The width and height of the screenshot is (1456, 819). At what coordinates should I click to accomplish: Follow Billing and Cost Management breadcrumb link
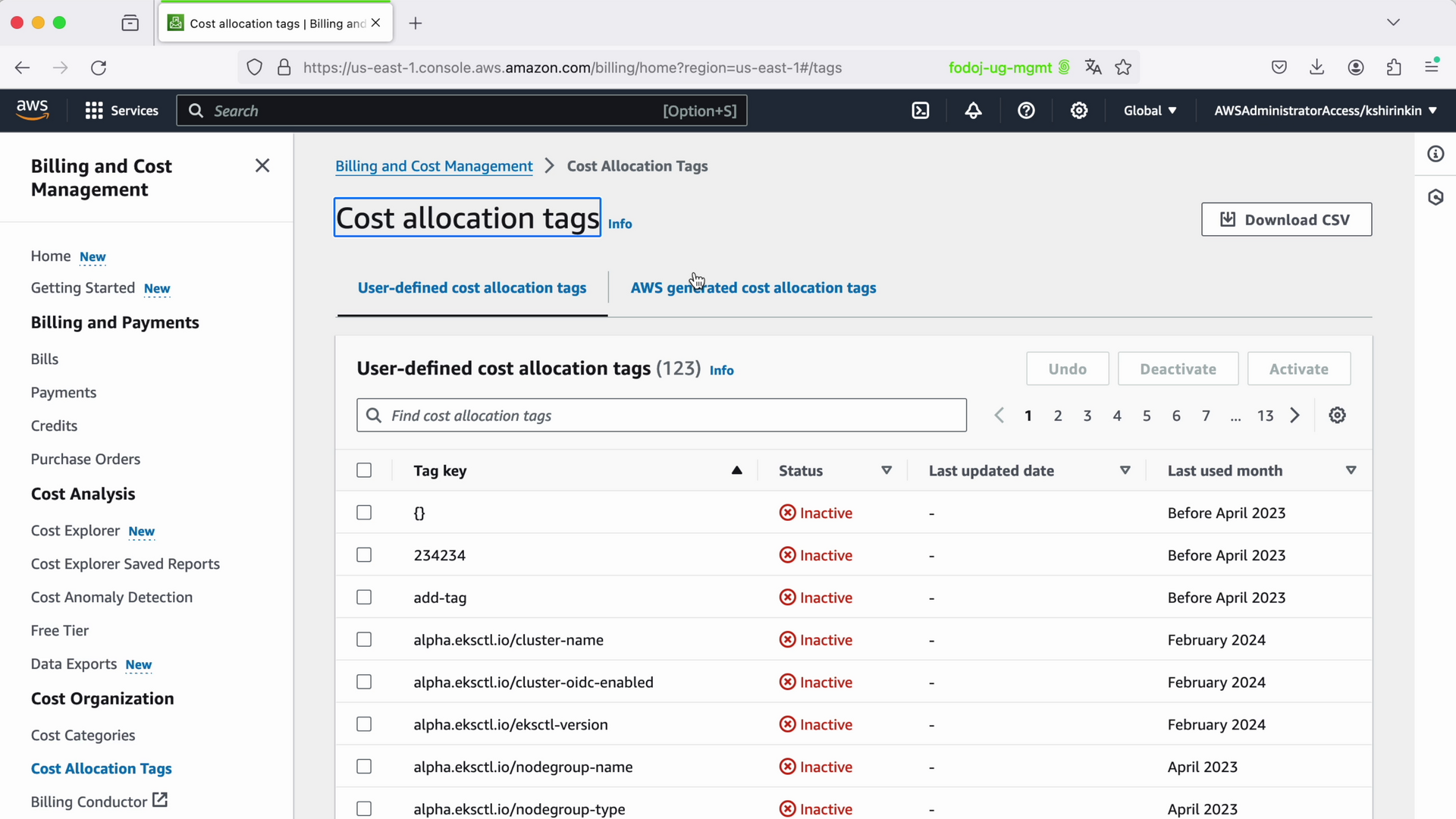434,166
